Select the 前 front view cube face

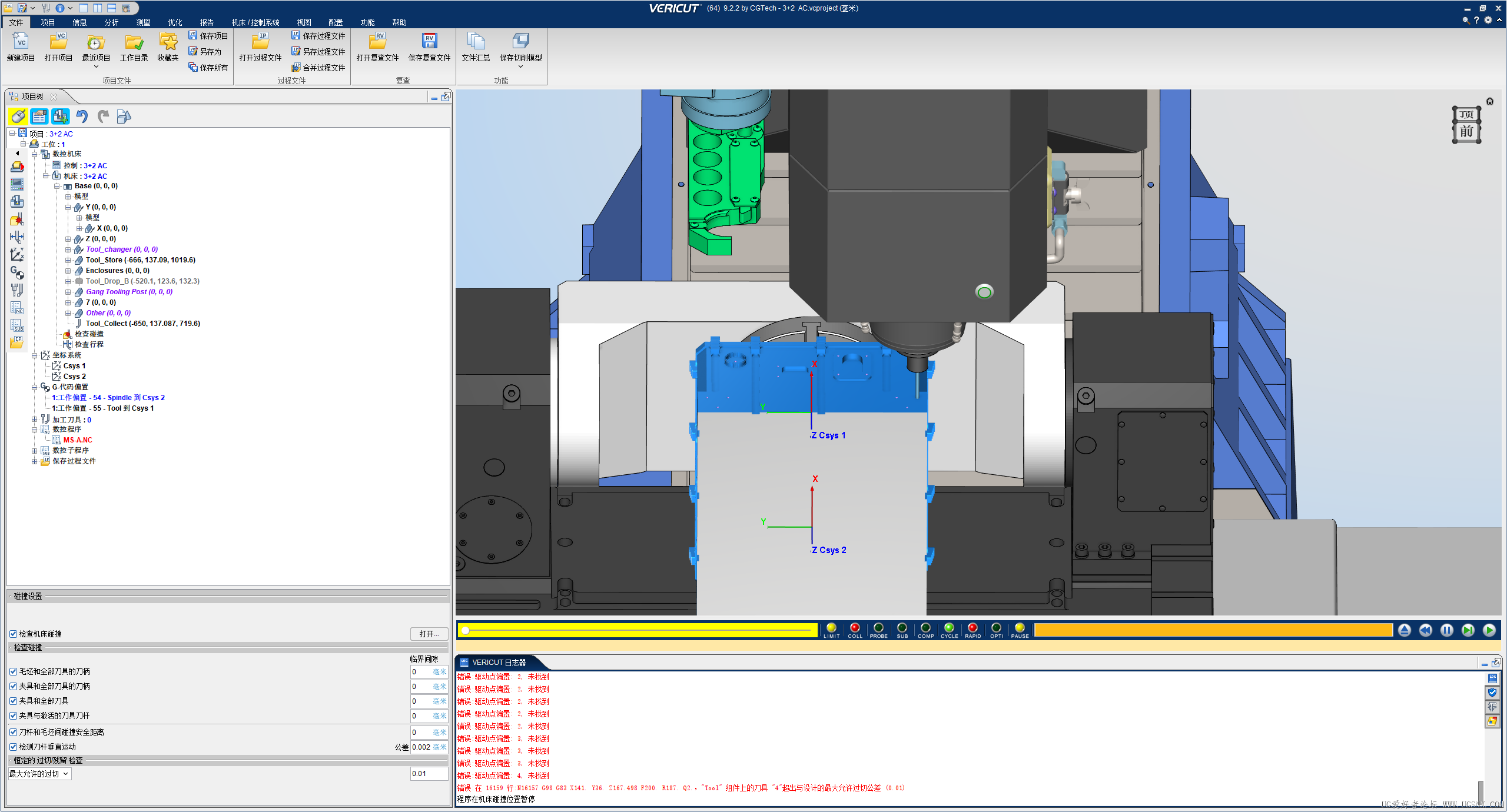click(1466, 131)
